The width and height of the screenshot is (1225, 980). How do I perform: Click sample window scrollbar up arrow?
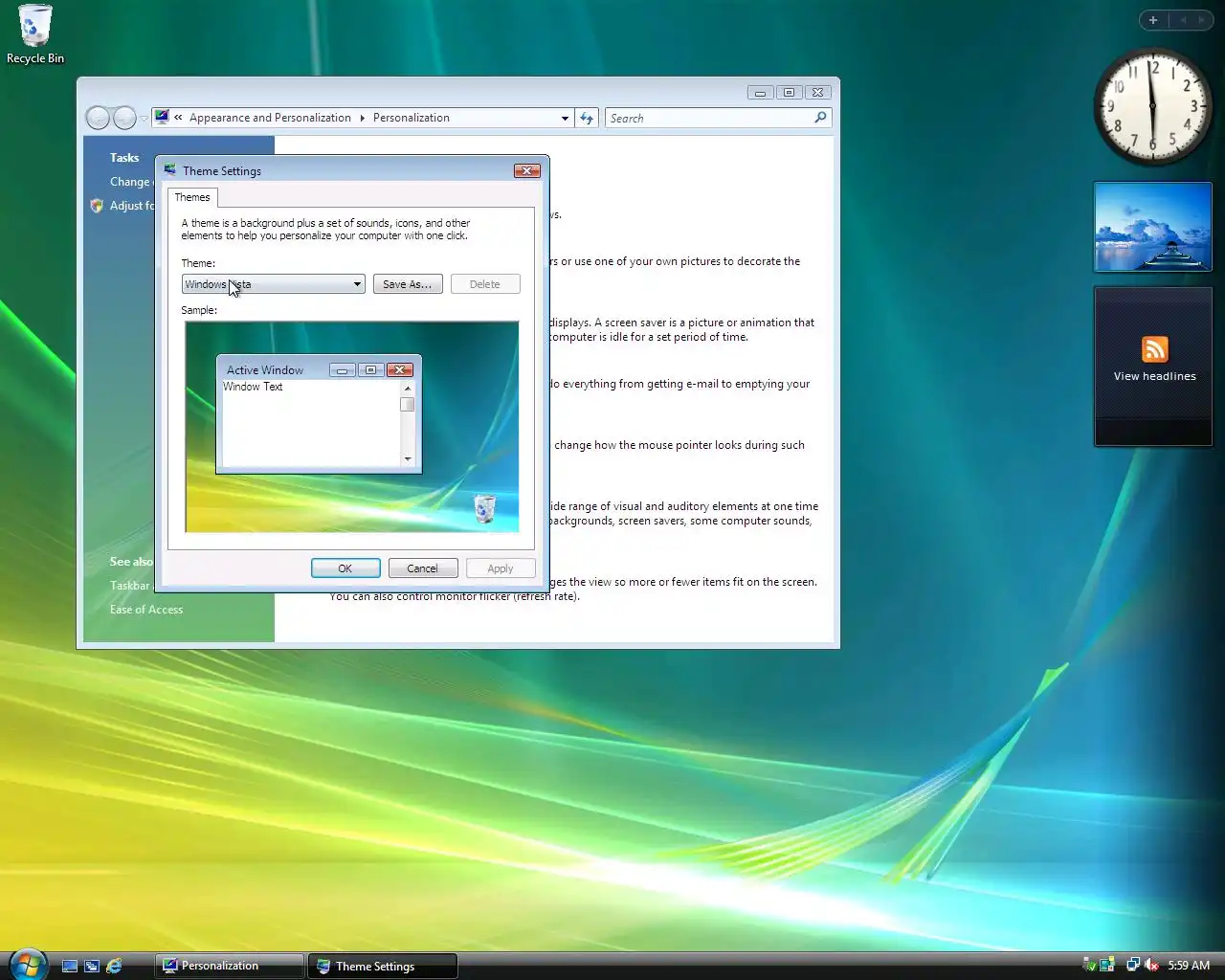pyautogui.click(x=408, y=389)
